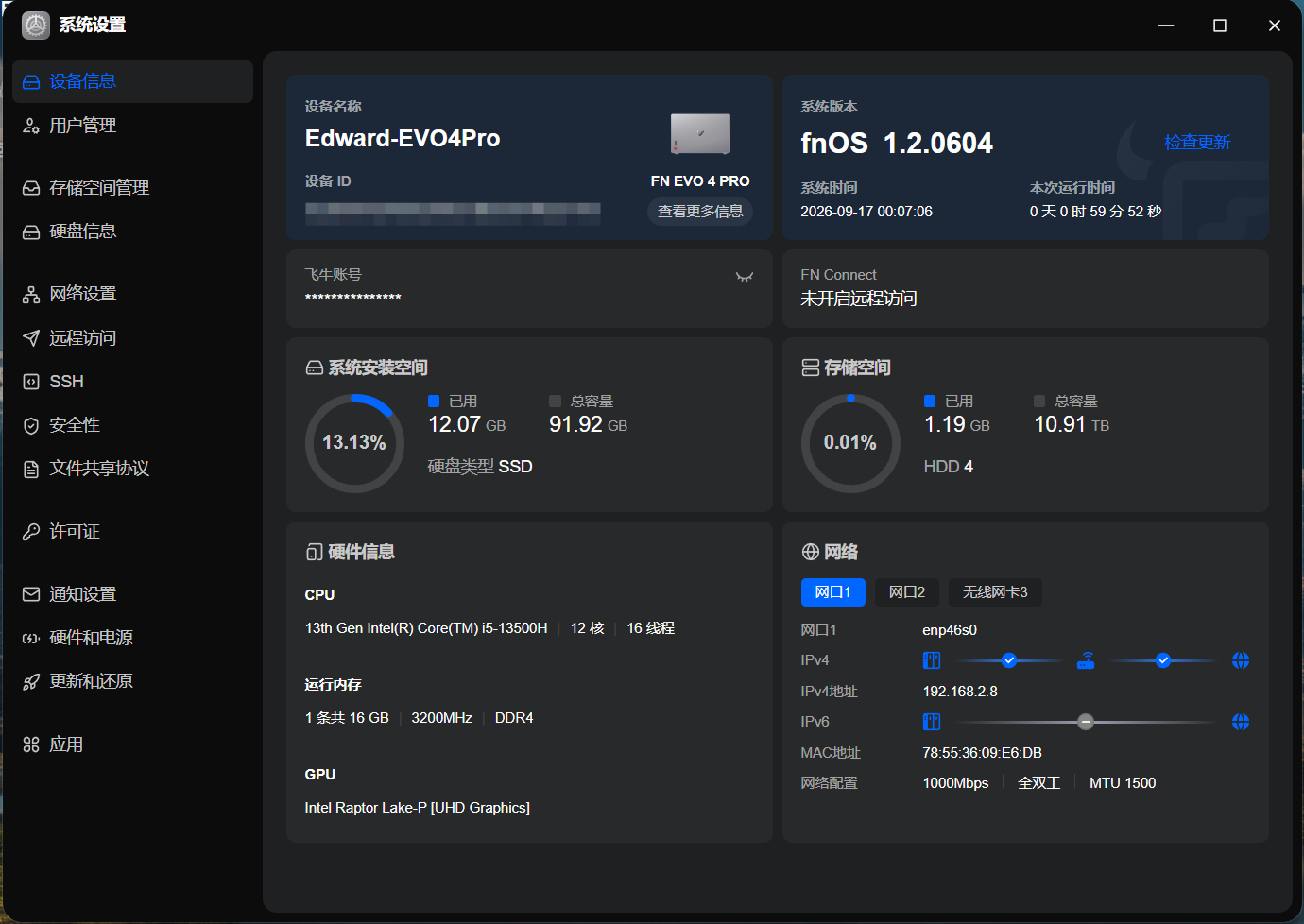Click the 系统安装空间 usage ring 13.13%
Screen dimensions: 1304x924
(354, 443)
